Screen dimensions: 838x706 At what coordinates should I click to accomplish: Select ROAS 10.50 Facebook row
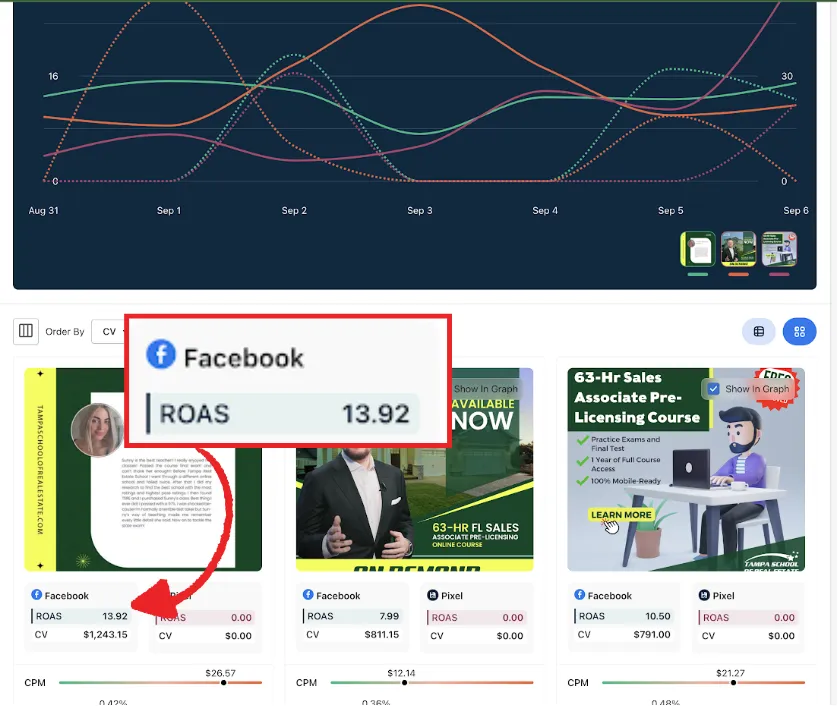(x=623, y=616)
